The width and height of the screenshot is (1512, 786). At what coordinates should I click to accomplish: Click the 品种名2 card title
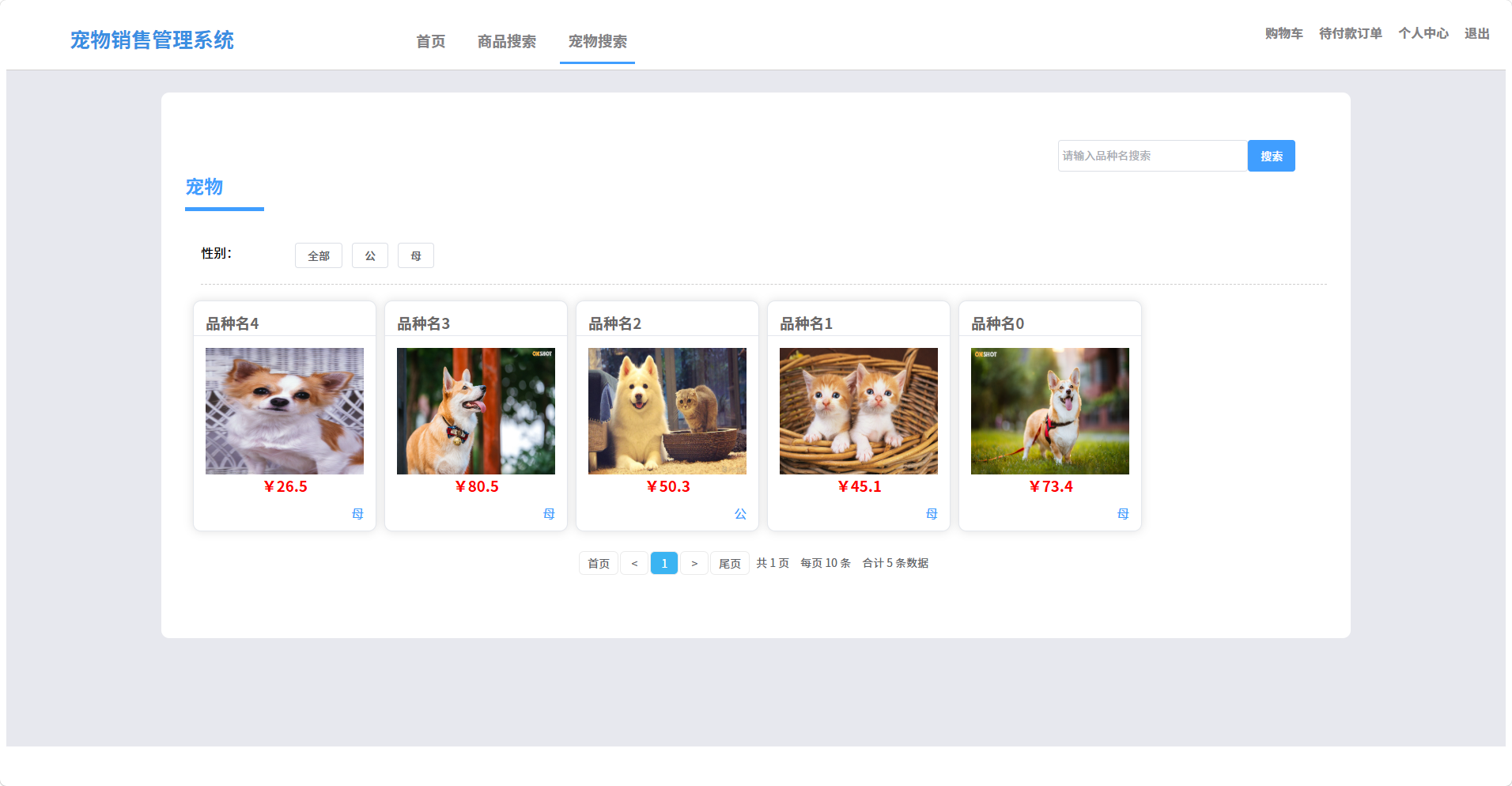pos(615,323)
